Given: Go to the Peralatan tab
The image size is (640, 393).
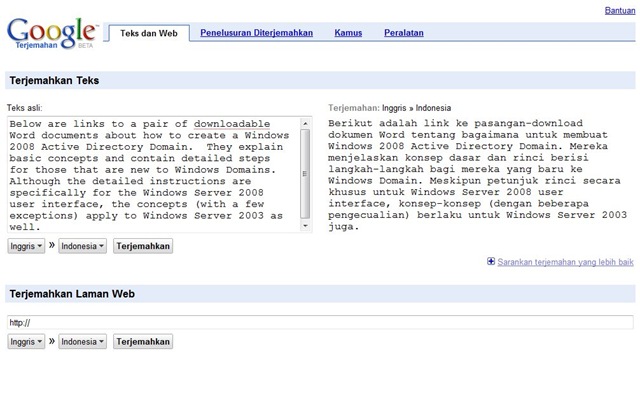Looking at the screenshot, I should 404,33.
